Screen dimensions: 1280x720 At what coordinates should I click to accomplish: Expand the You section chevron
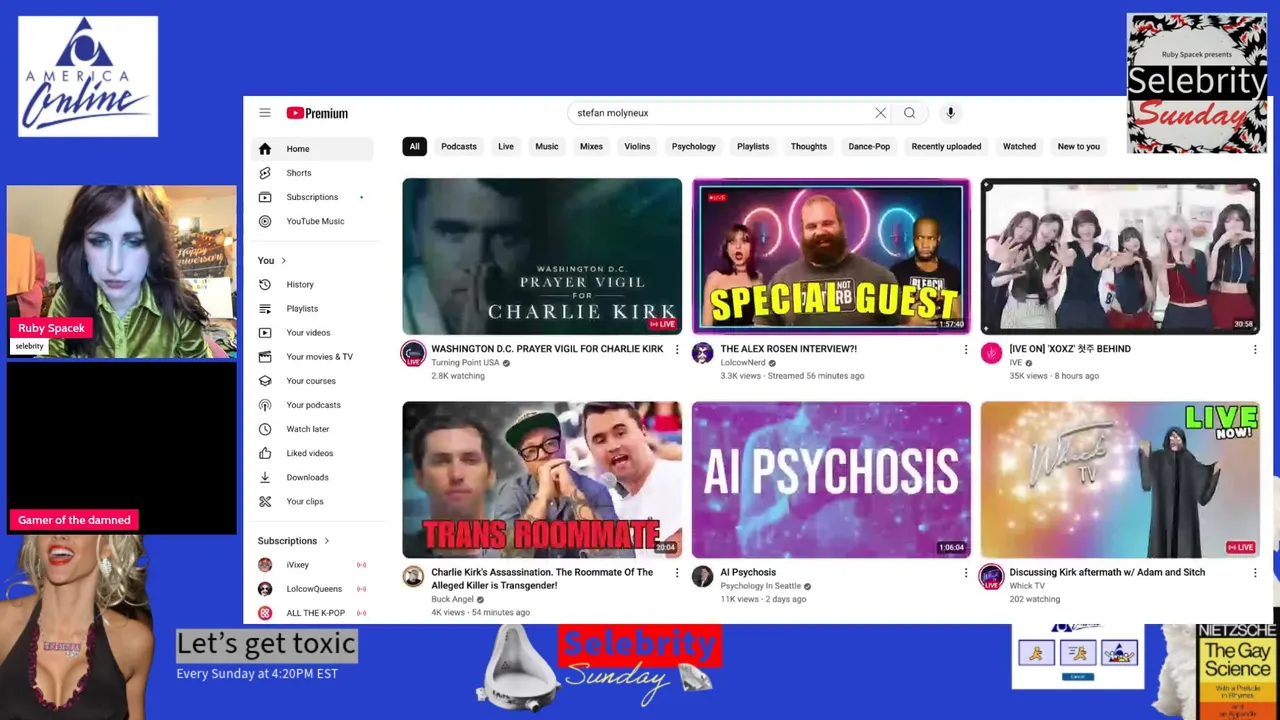click(x=283, y=261)
